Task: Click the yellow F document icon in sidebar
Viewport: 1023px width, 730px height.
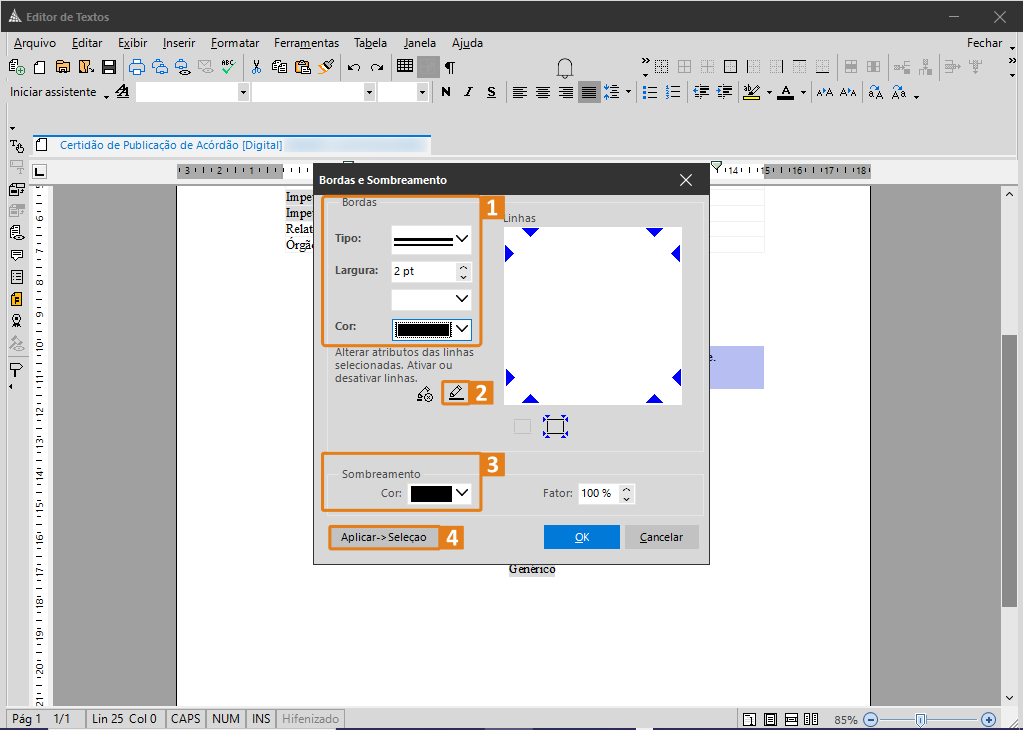Action: [17, 299]
